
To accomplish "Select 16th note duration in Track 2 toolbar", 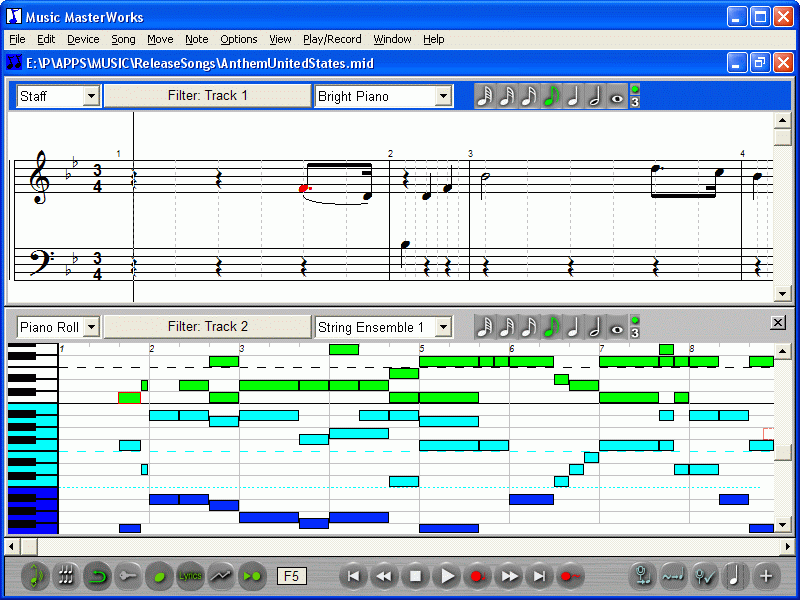I will [529, 327].
